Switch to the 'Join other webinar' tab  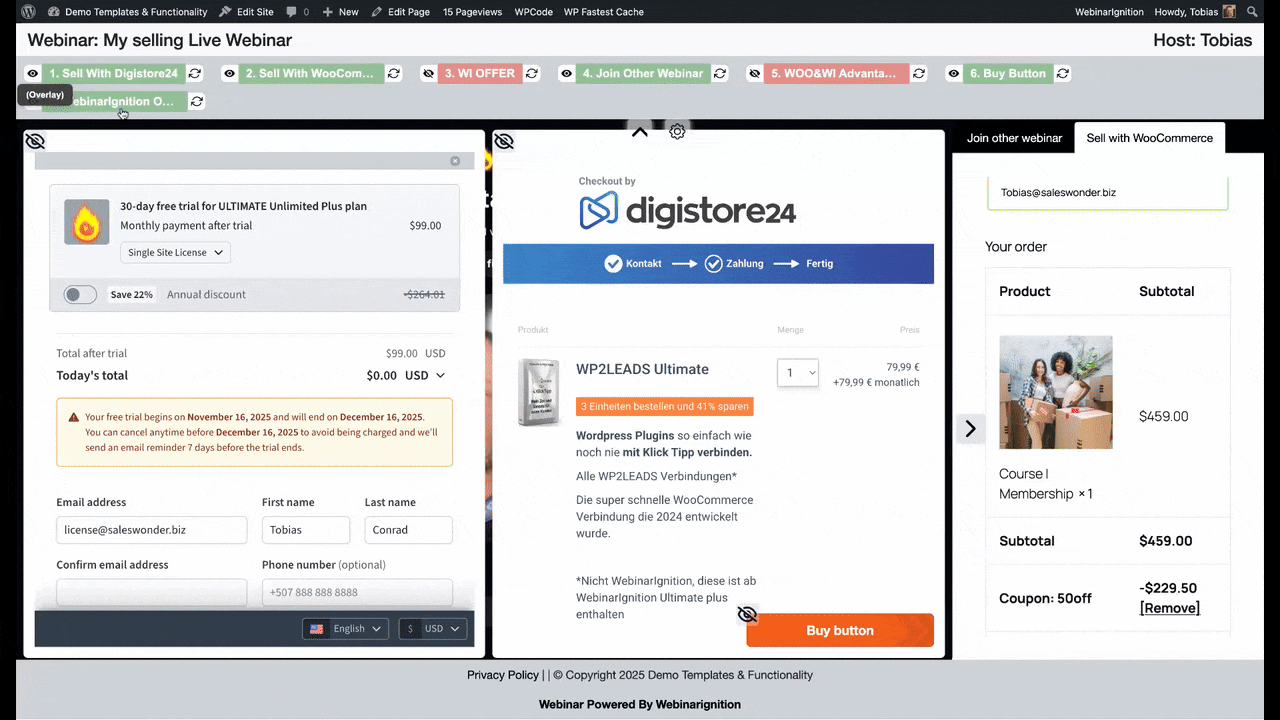(1014, 138)
